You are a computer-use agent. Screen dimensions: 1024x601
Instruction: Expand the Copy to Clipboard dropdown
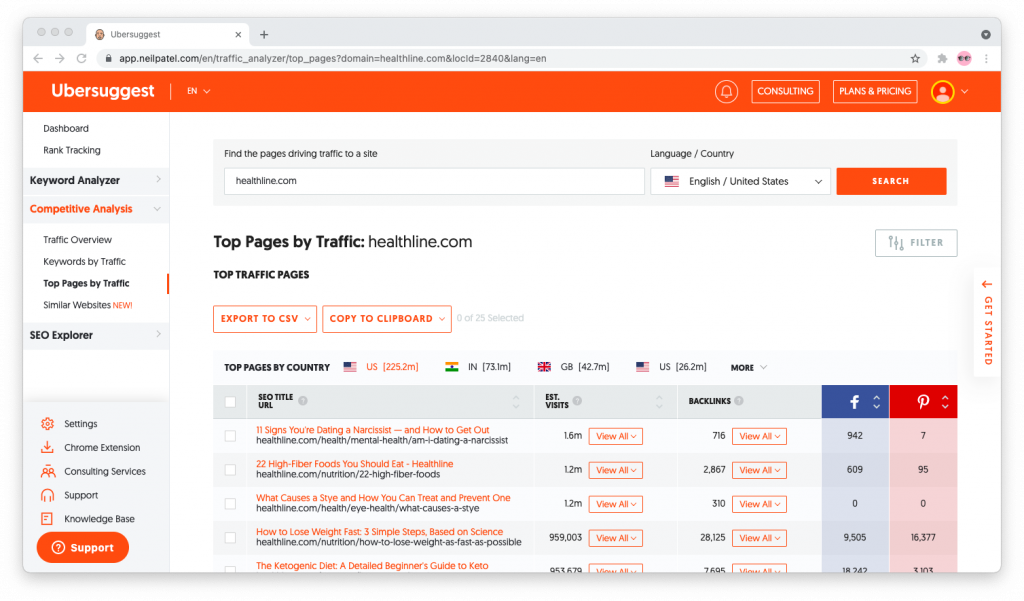387,319
